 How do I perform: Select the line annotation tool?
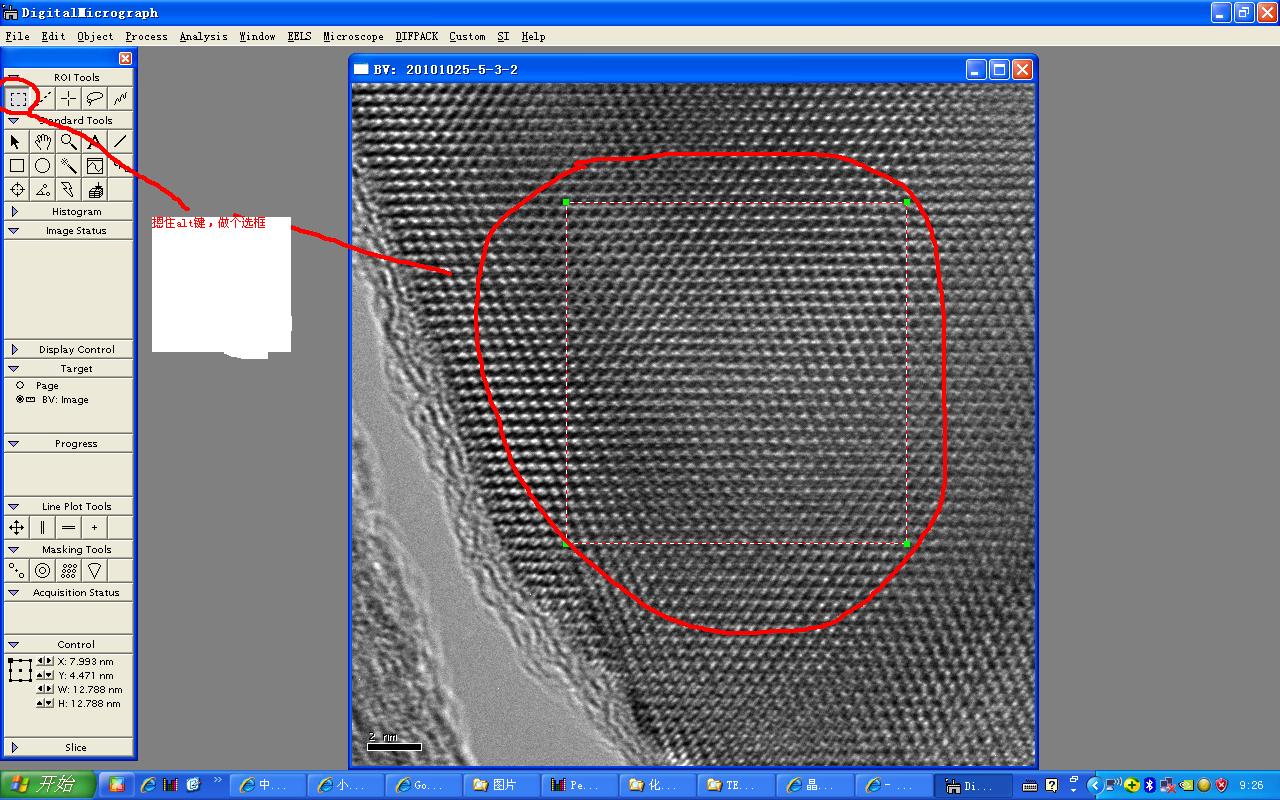click(120, 141)
